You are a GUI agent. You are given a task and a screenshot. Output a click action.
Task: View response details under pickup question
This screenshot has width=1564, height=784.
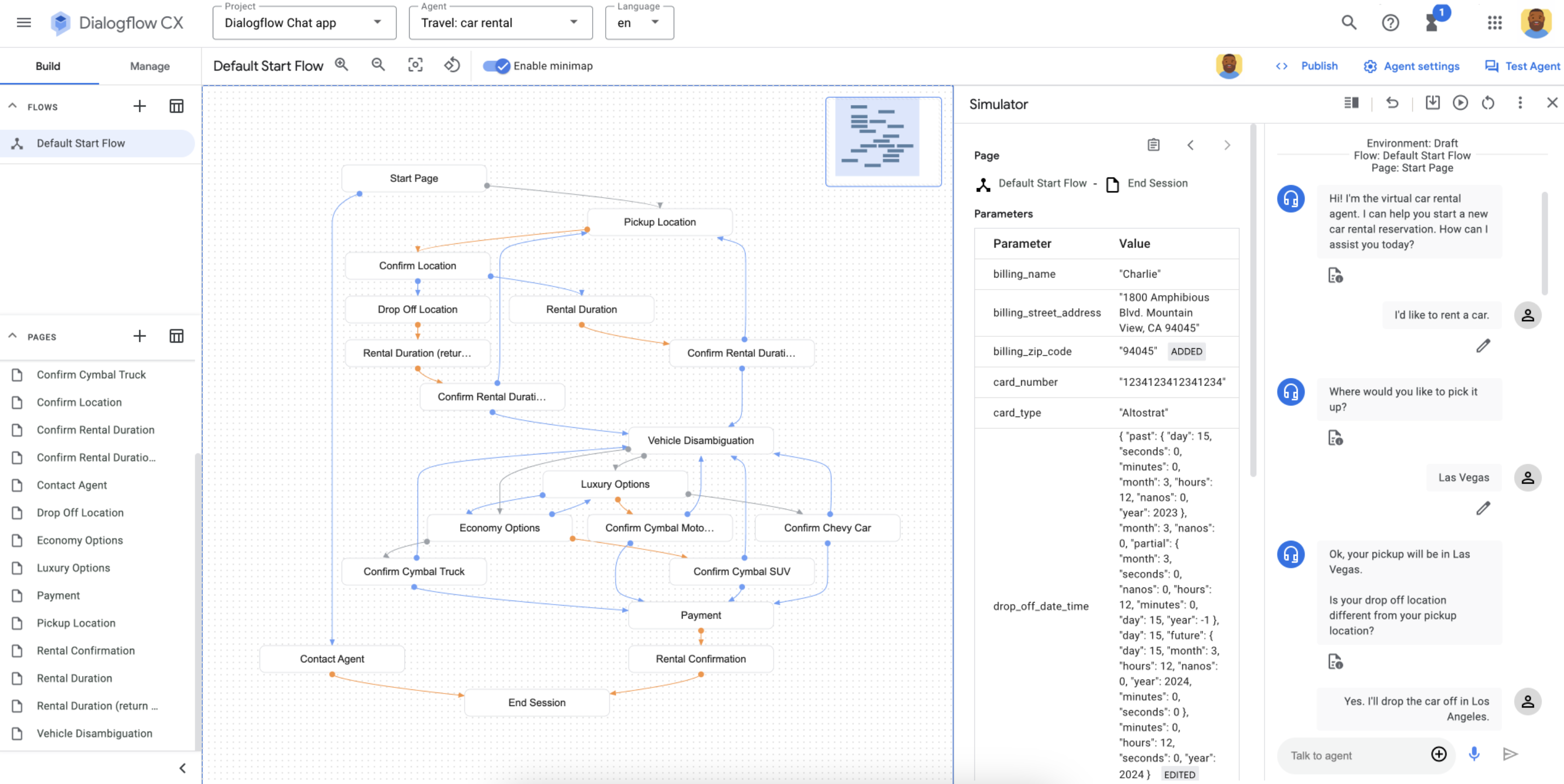(1335, 437)
